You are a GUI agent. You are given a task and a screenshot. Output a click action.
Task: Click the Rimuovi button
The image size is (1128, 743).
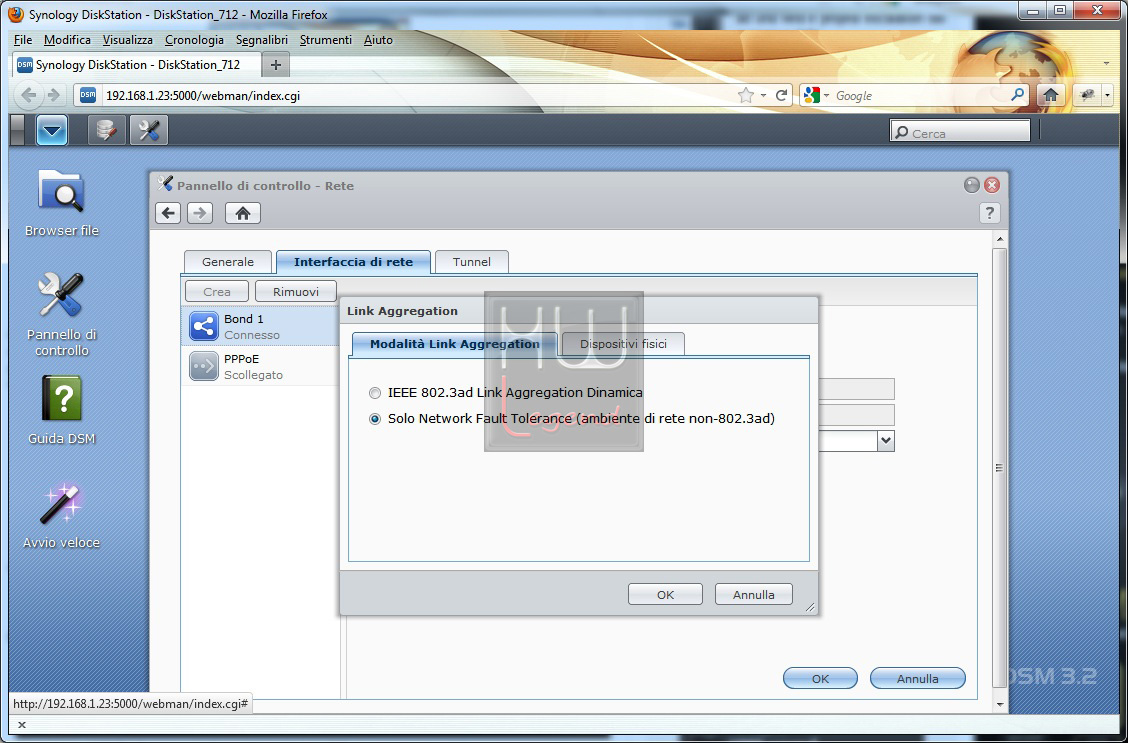296,291
